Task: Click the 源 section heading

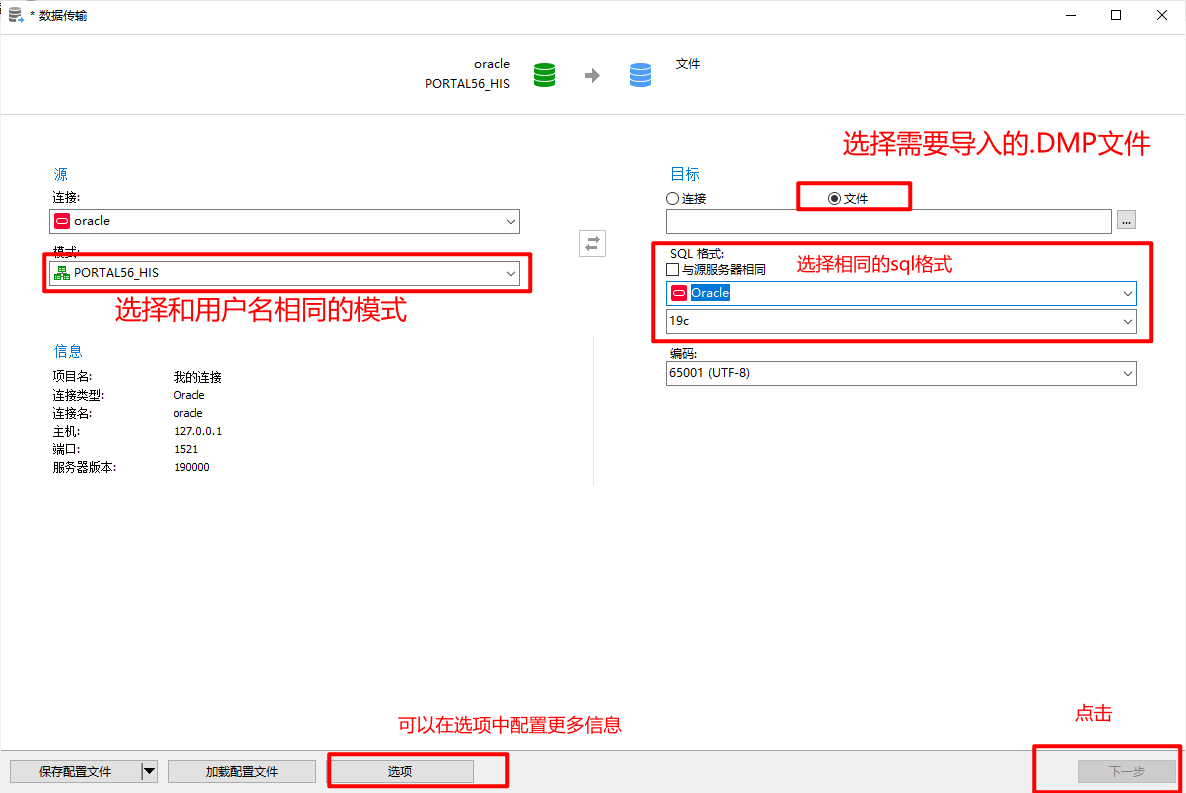Action: coord(61,174)
